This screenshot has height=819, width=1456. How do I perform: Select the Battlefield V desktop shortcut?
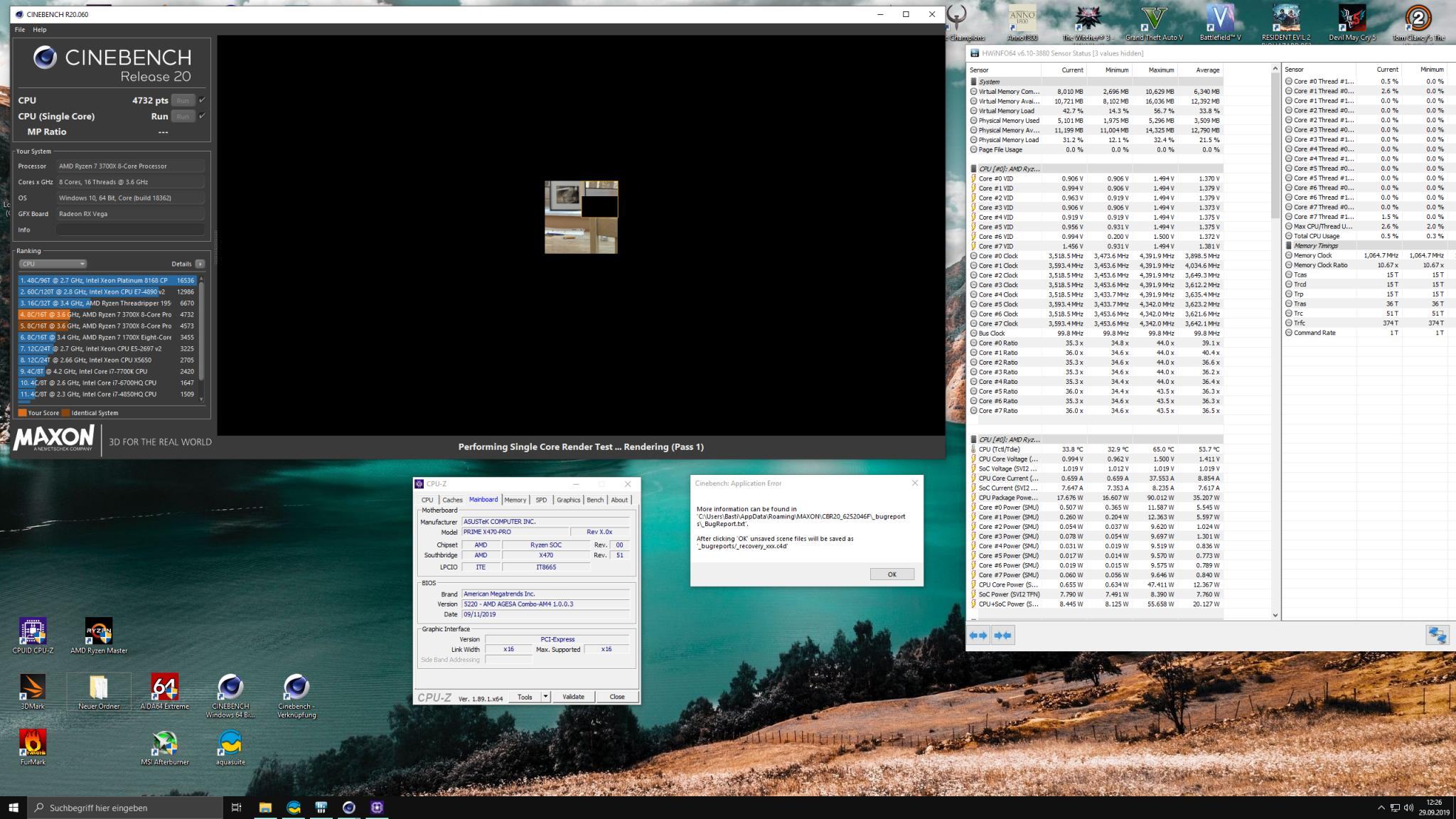[1220, 23]
